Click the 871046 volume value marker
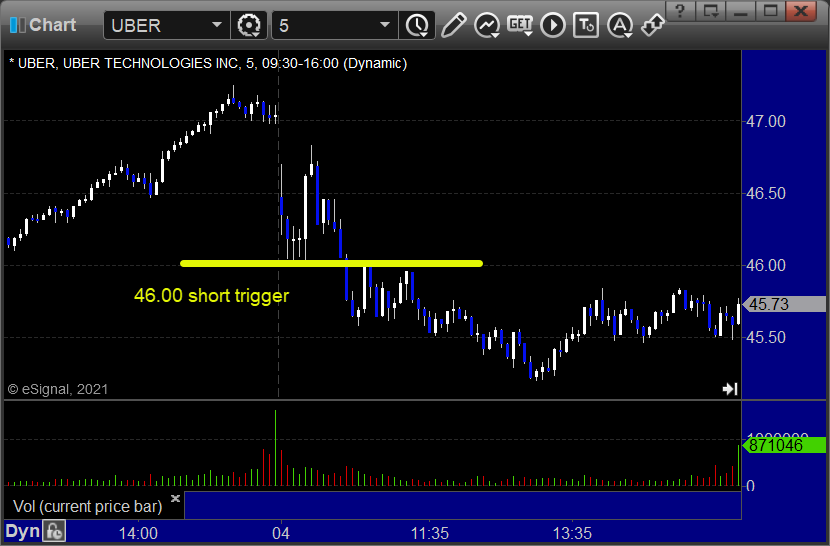This screenshot has width=830, height=546. pos(784,445)
